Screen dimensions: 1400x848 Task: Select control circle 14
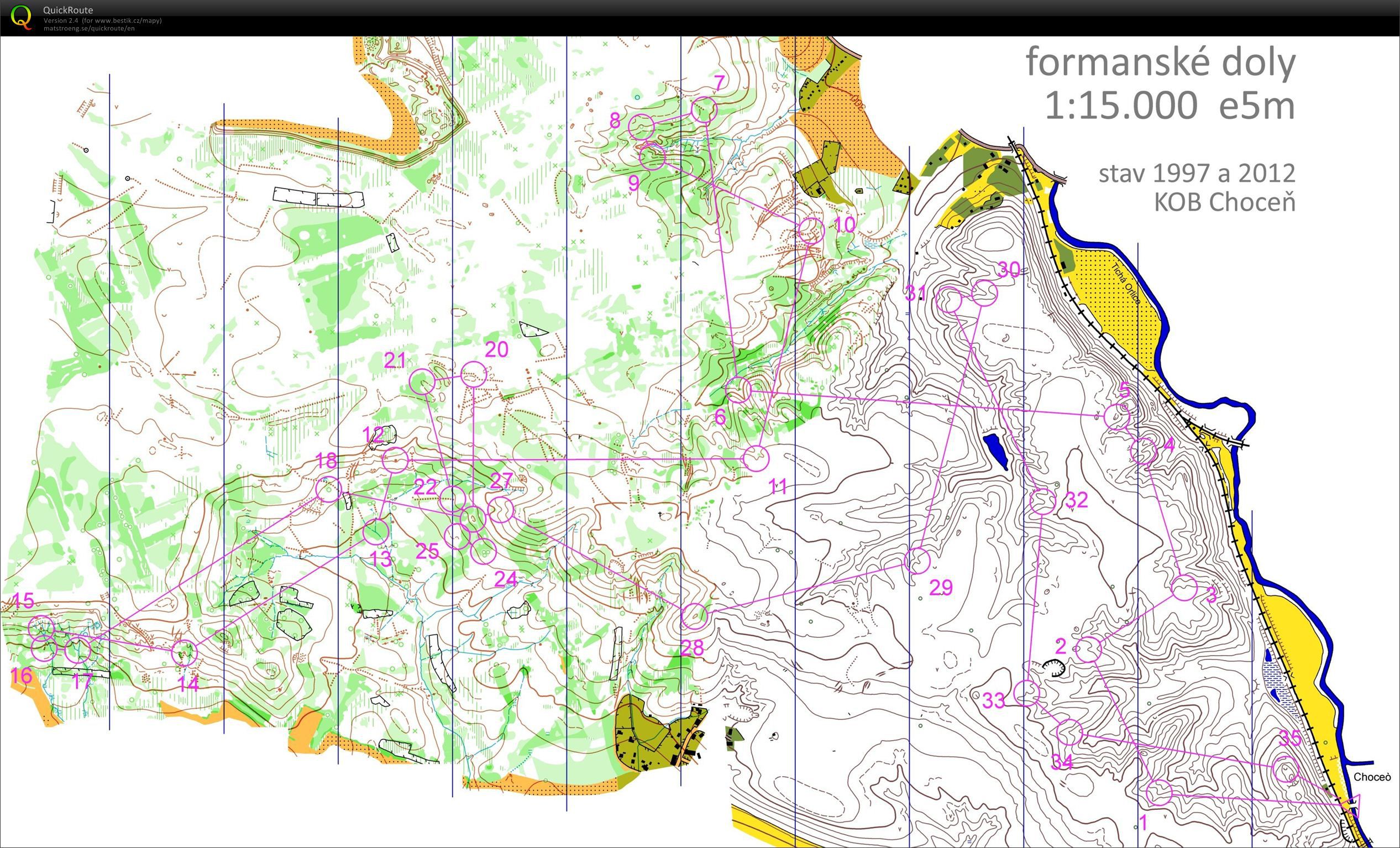pyautogui.click(x=184, y=652)
